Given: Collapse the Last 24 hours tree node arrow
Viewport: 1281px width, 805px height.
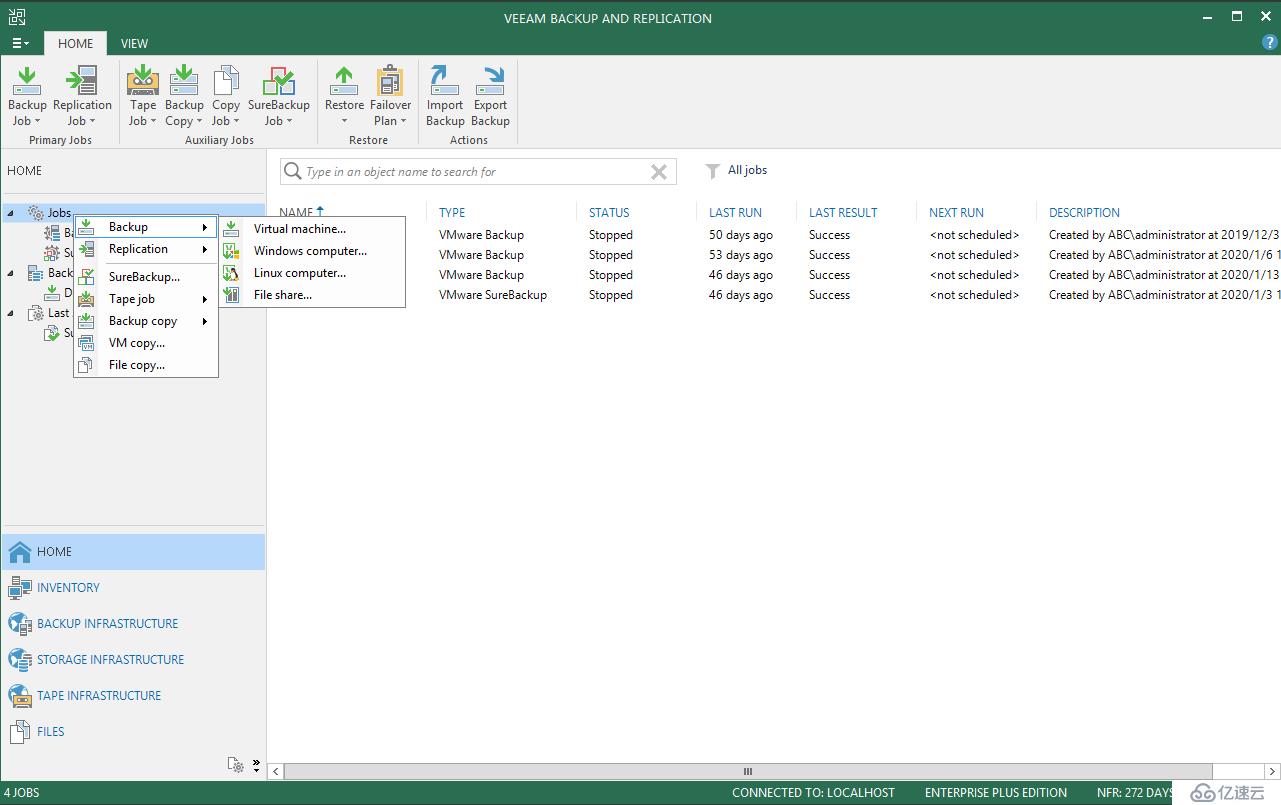Looking at the screenshot, I should (x=11, y=313).
